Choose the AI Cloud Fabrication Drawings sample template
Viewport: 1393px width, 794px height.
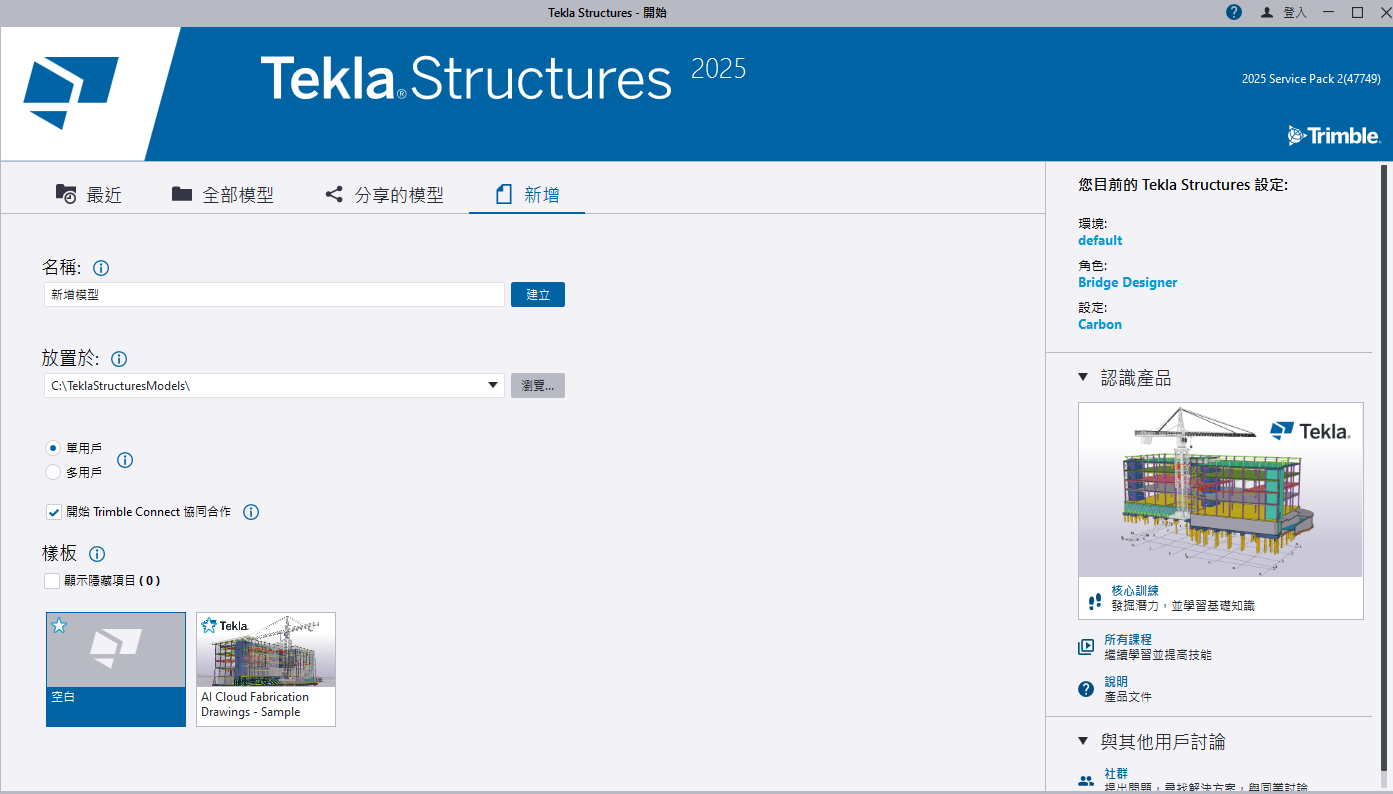coord(266,668)
